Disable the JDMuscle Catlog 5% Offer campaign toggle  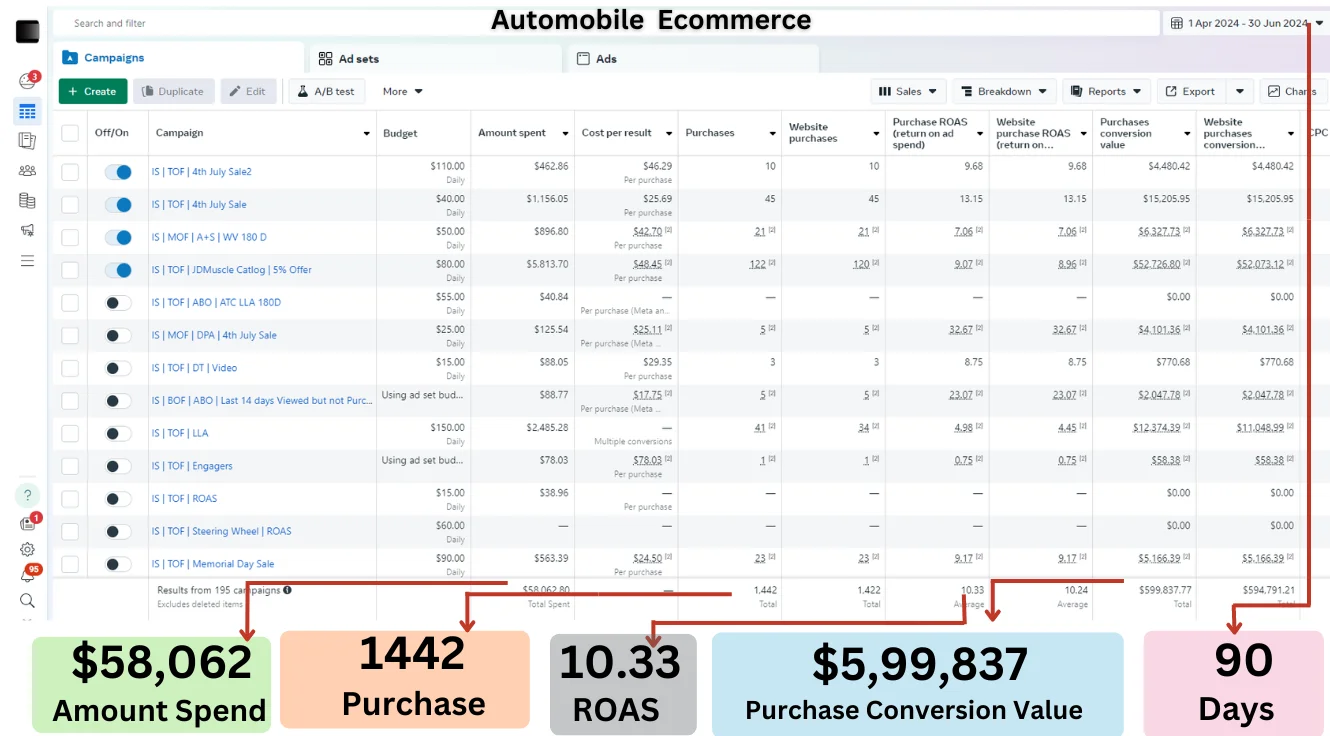[x=118, y=270]
